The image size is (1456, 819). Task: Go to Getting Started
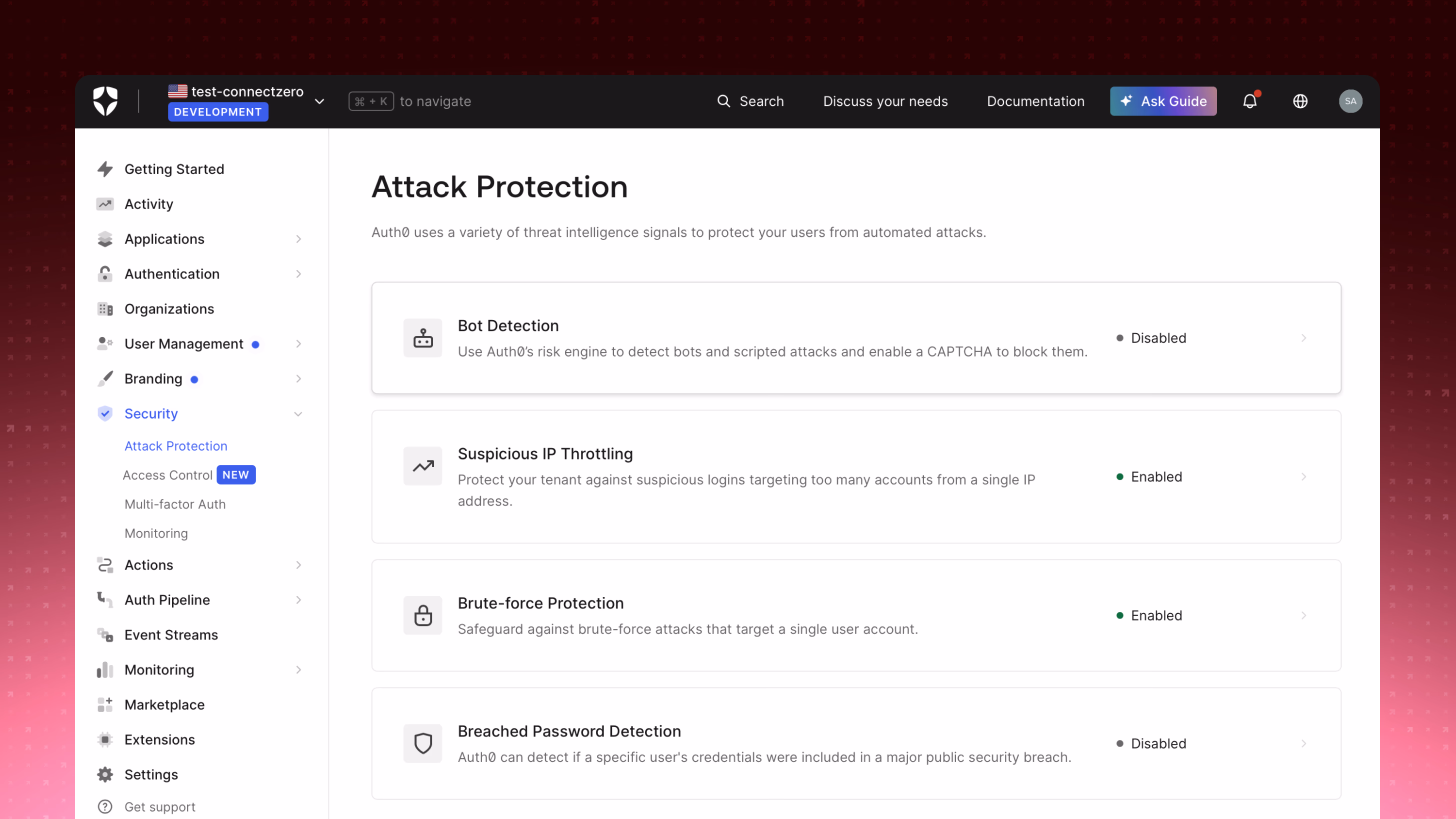point(174,169)
